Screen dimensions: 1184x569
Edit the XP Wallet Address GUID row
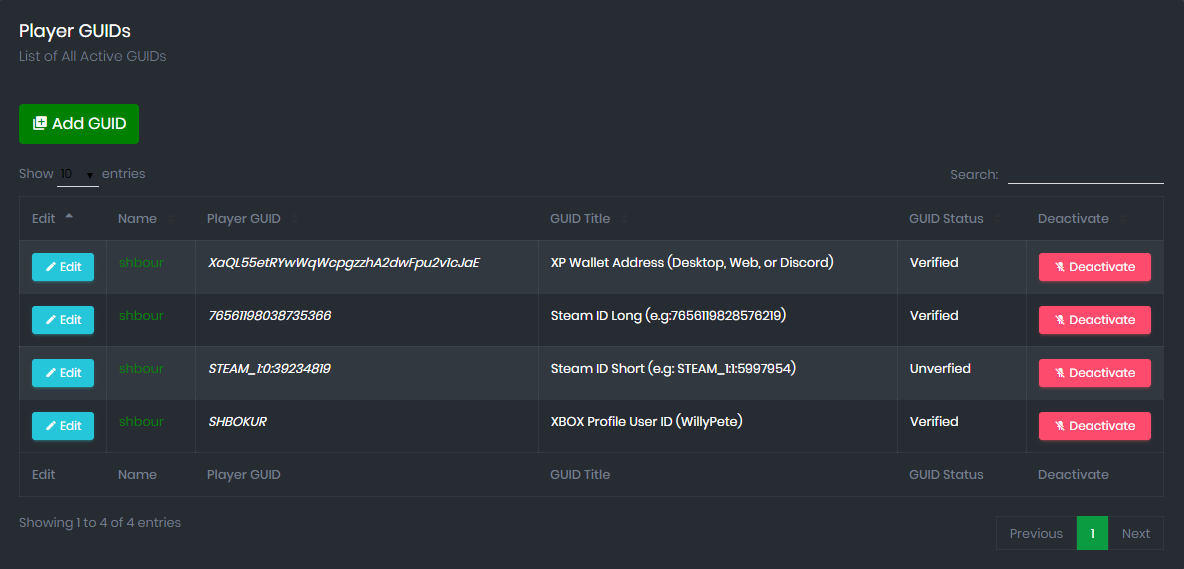point(63,267)
